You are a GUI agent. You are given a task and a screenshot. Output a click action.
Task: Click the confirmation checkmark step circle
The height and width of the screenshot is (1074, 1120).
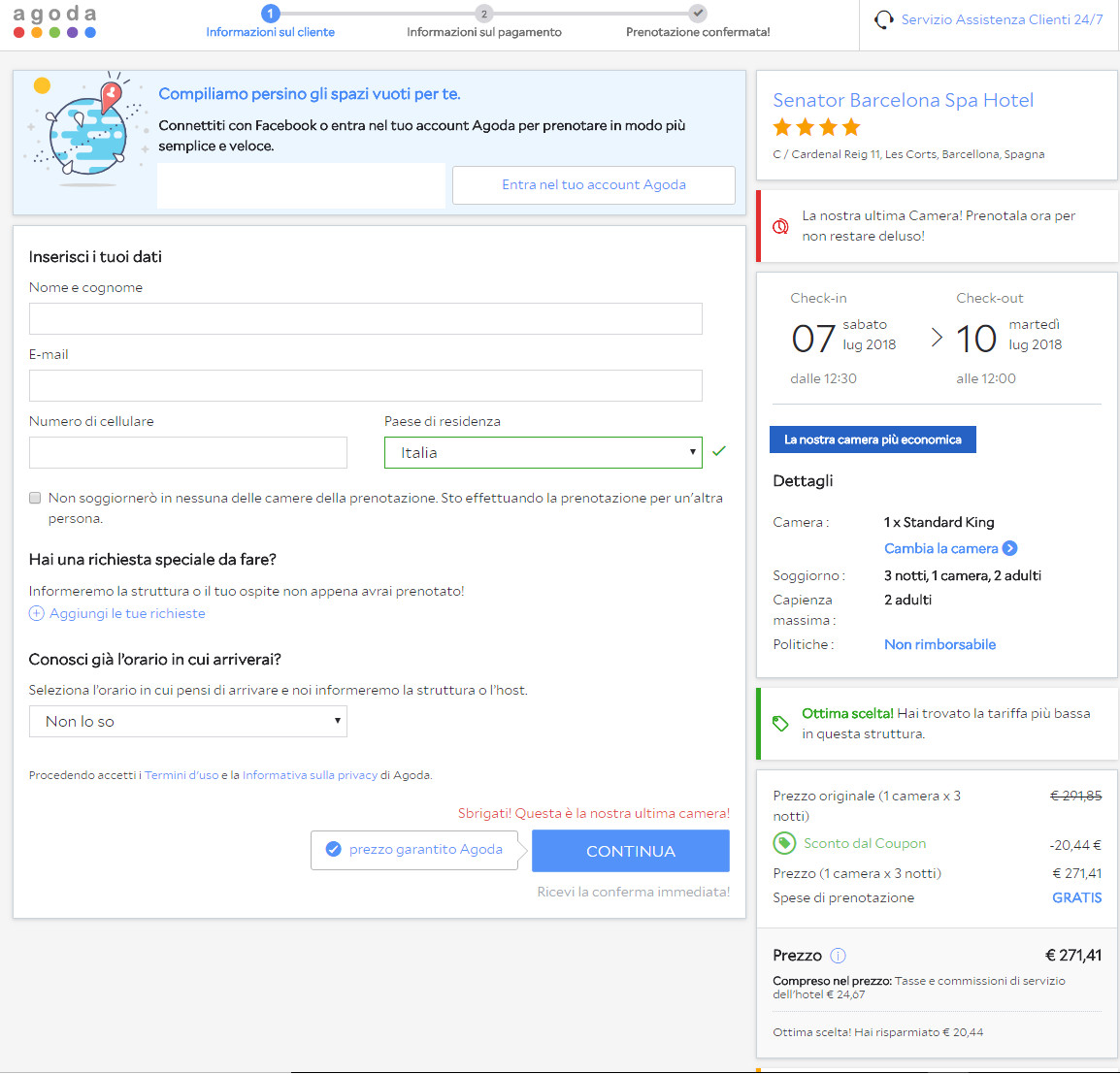coord(698,13)
